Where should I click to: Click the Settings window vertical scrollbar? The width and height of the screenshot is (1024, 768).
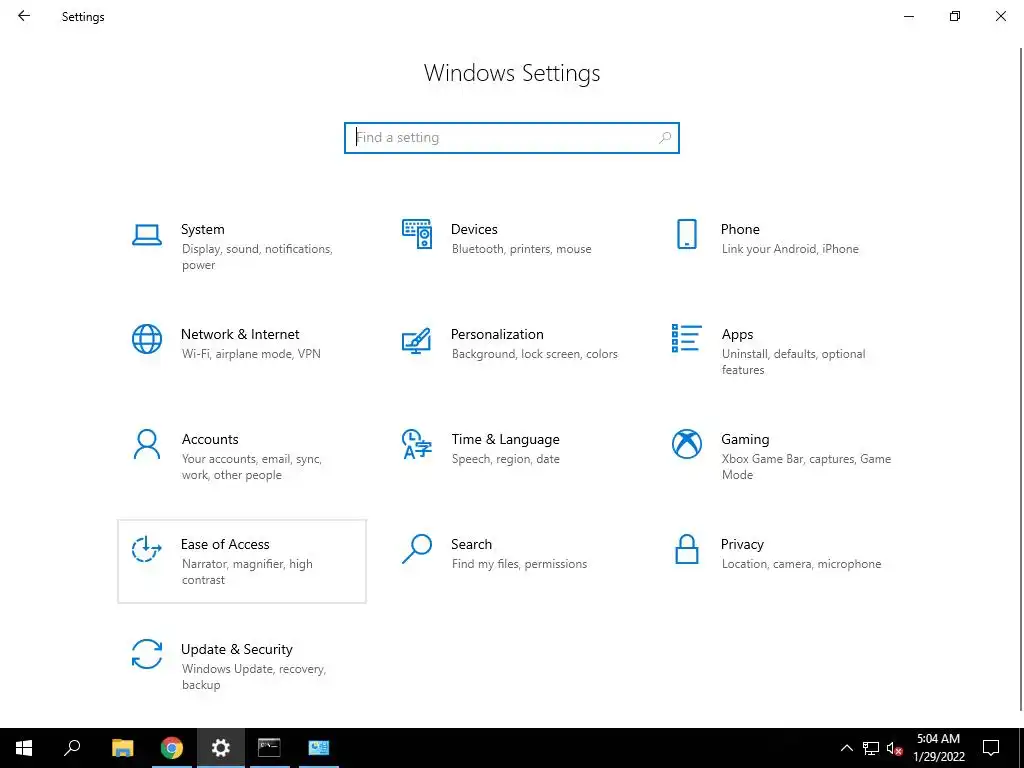click(1021, 379)
